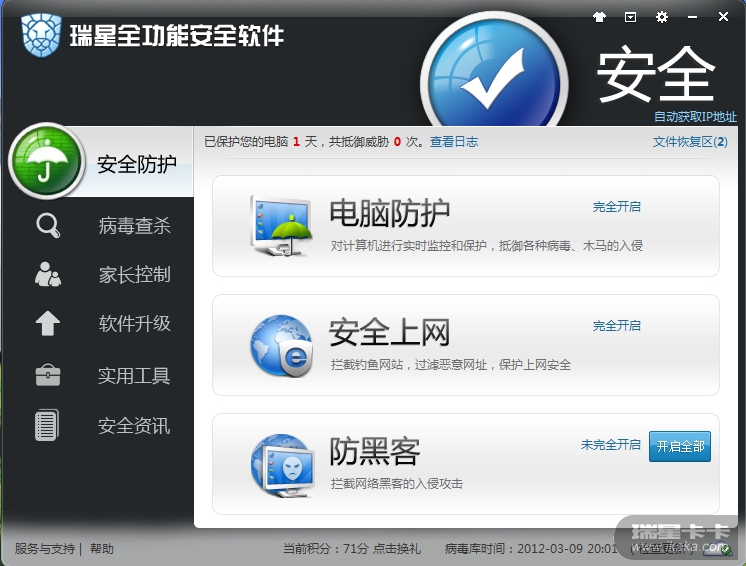Image resolution: width=746 pixels, height=566 pixels.
Task: Click the toolbox icon for 实用工具
Action: click(48, 375)
